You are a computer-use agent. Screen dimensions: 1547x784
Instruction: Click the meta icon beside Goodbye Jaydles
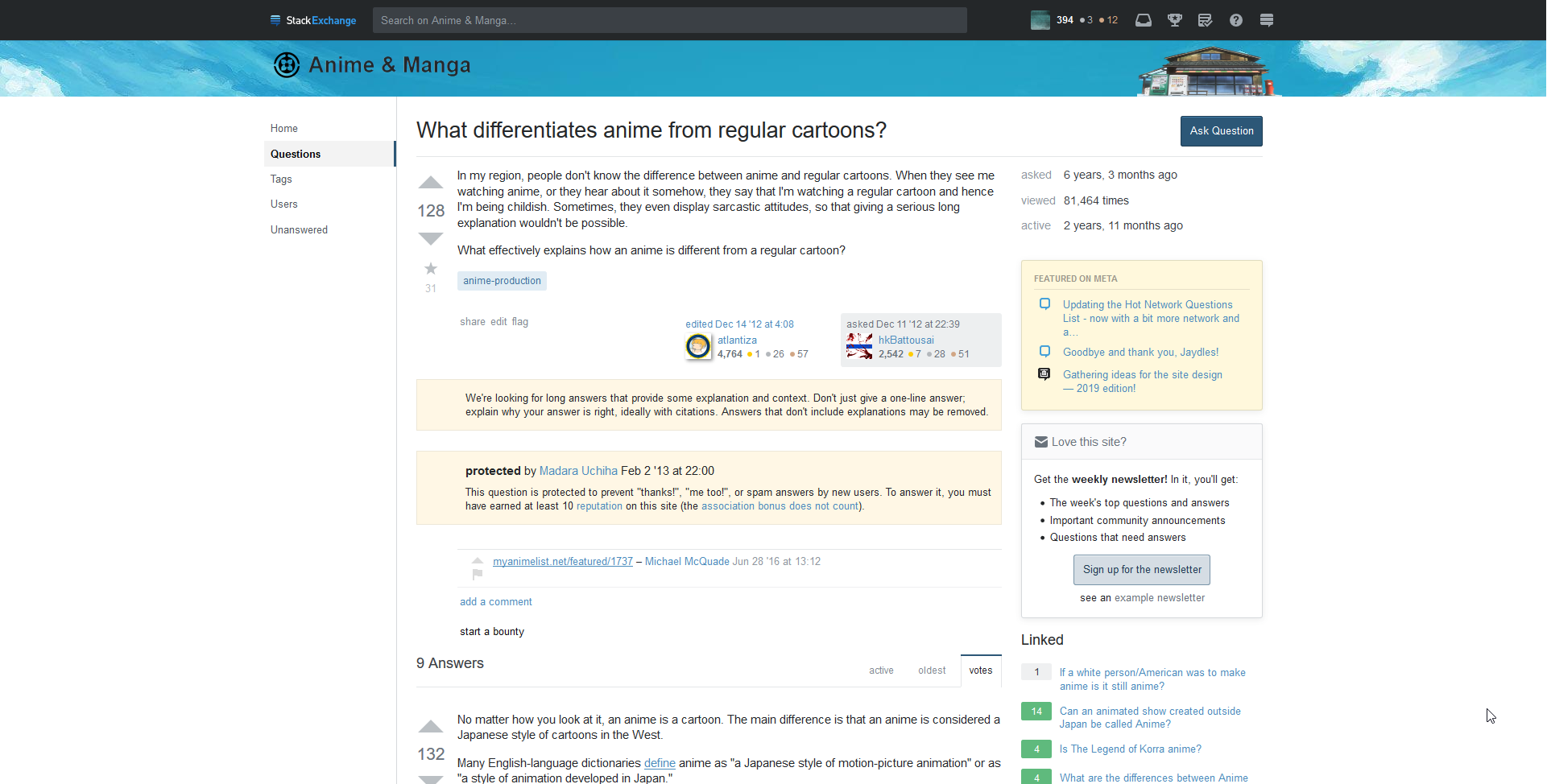click(1044, 352)
